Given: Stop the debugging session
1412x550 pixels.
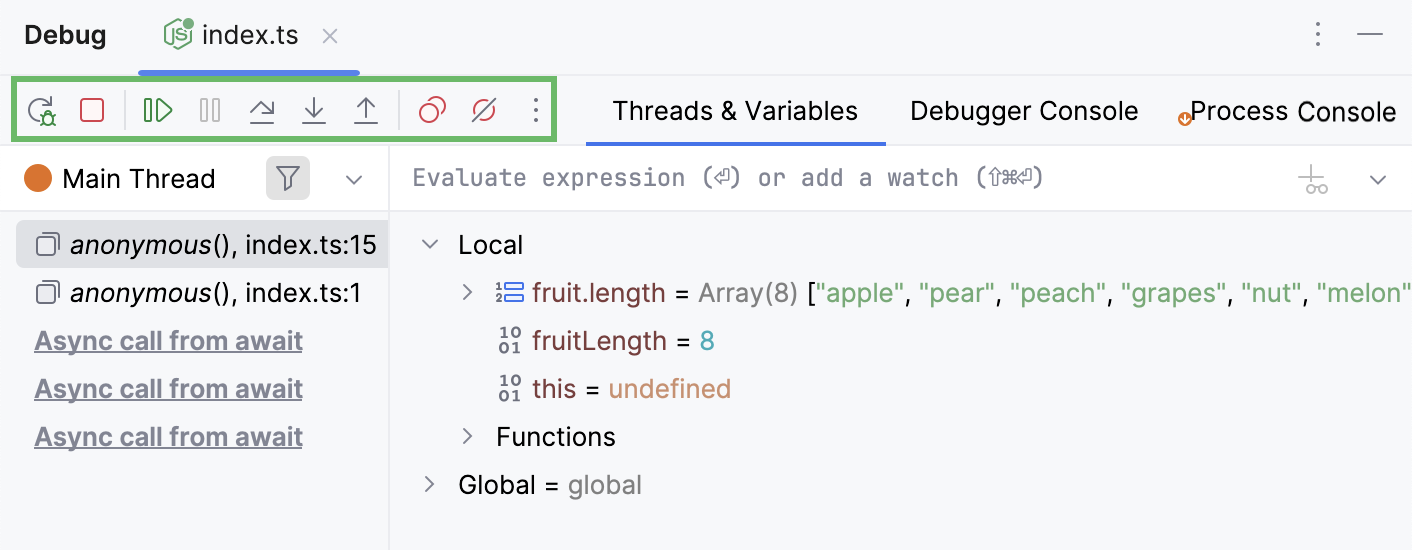Looking at the screenshot, I should pyautogui.click(x=92, y=110).
